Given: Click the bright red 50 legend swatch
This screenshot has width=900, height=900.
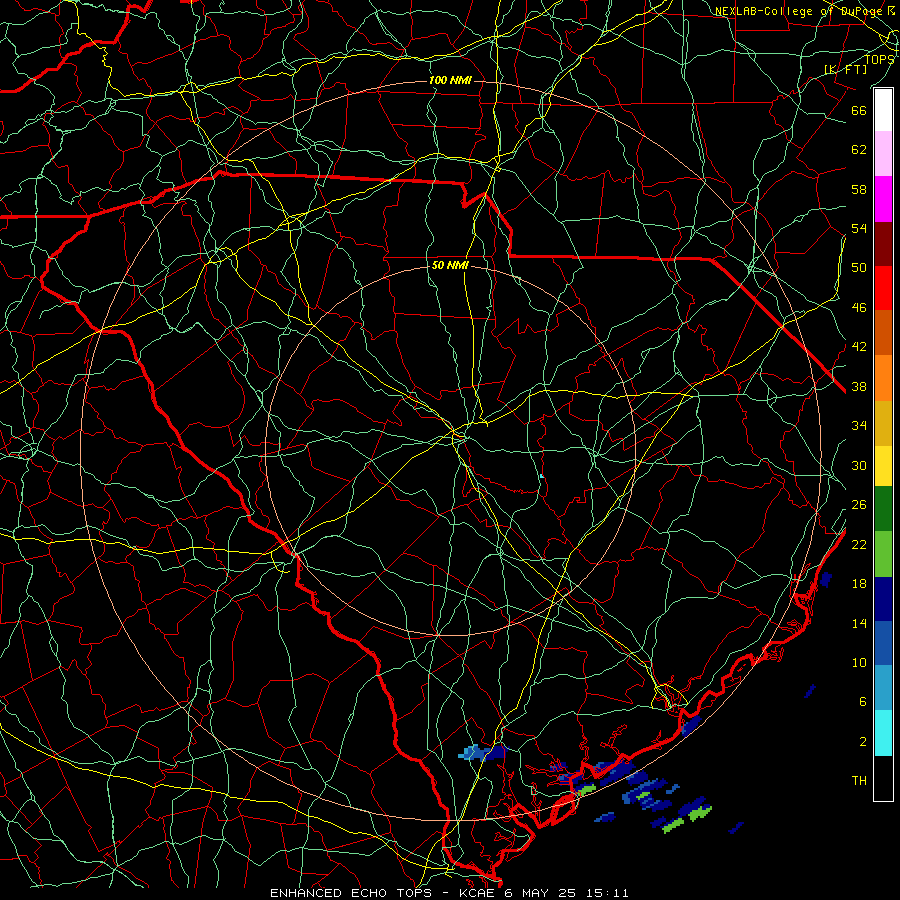Looking at the screenshot, I should [884, 288].
